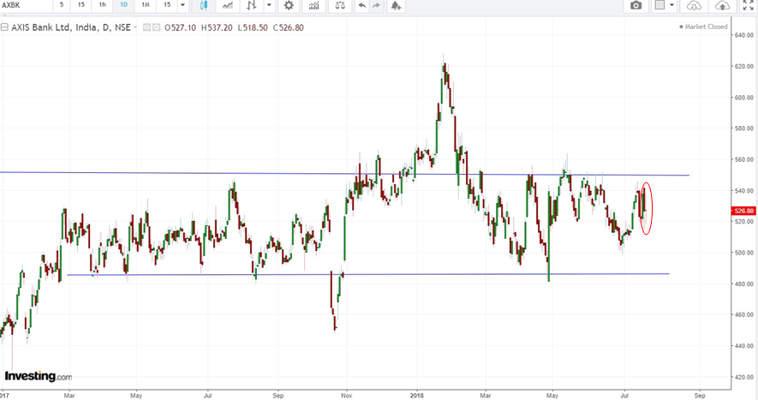
Task: Load chart layout from cloud
Action: pyautogui.click(x=694, y=5)
